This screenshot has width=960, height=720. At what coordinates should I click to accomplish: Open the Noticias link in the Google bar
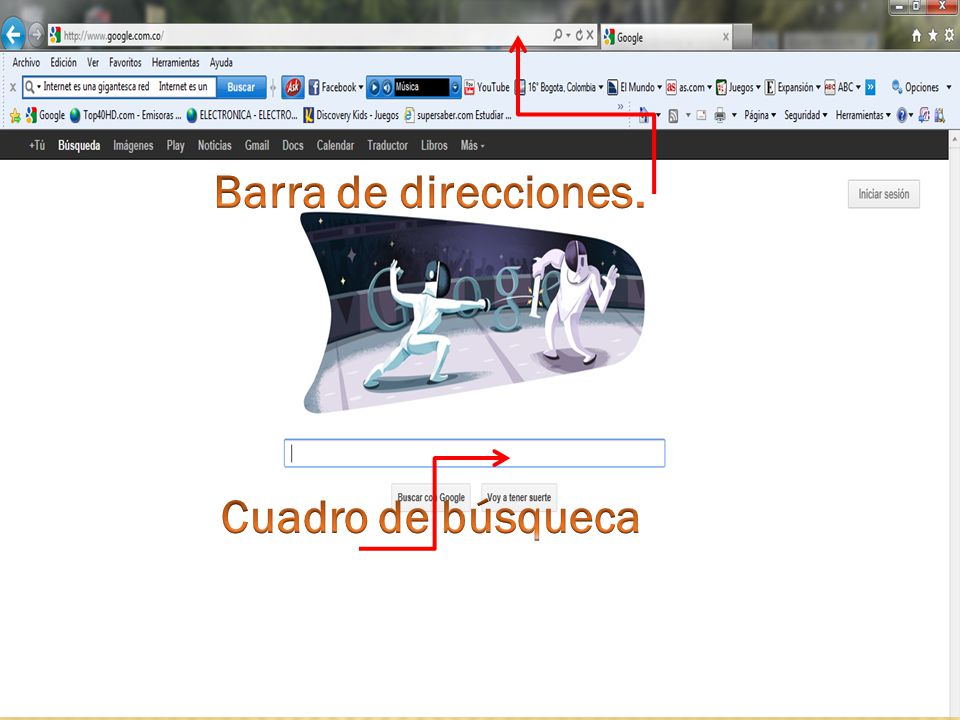[214, 146]
